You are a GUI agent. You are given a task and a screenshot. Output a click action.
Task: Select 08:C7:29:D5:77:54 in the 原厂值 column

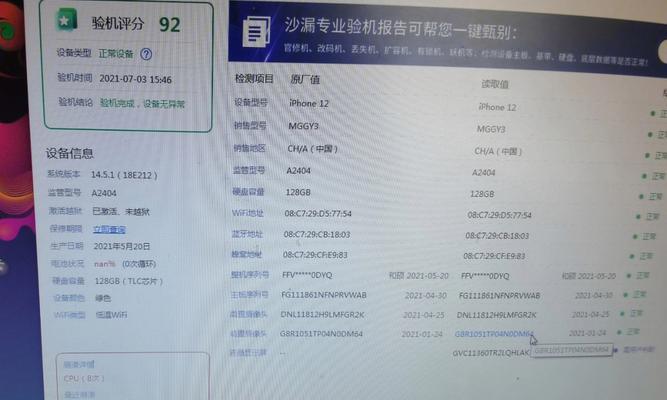(x=318, y=214)
